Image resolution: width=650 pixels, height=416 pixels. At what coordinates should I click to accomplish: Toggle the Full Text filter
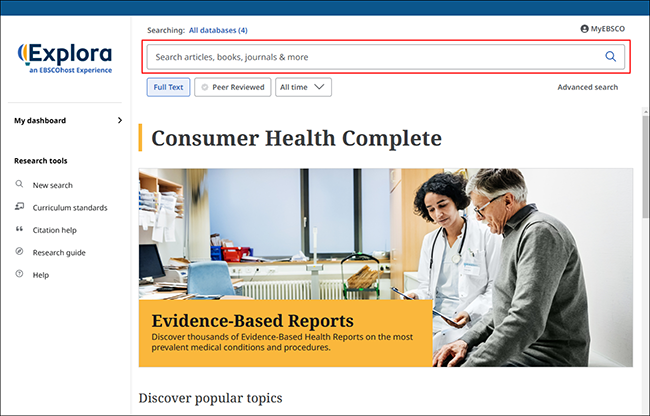click(168, 87)
